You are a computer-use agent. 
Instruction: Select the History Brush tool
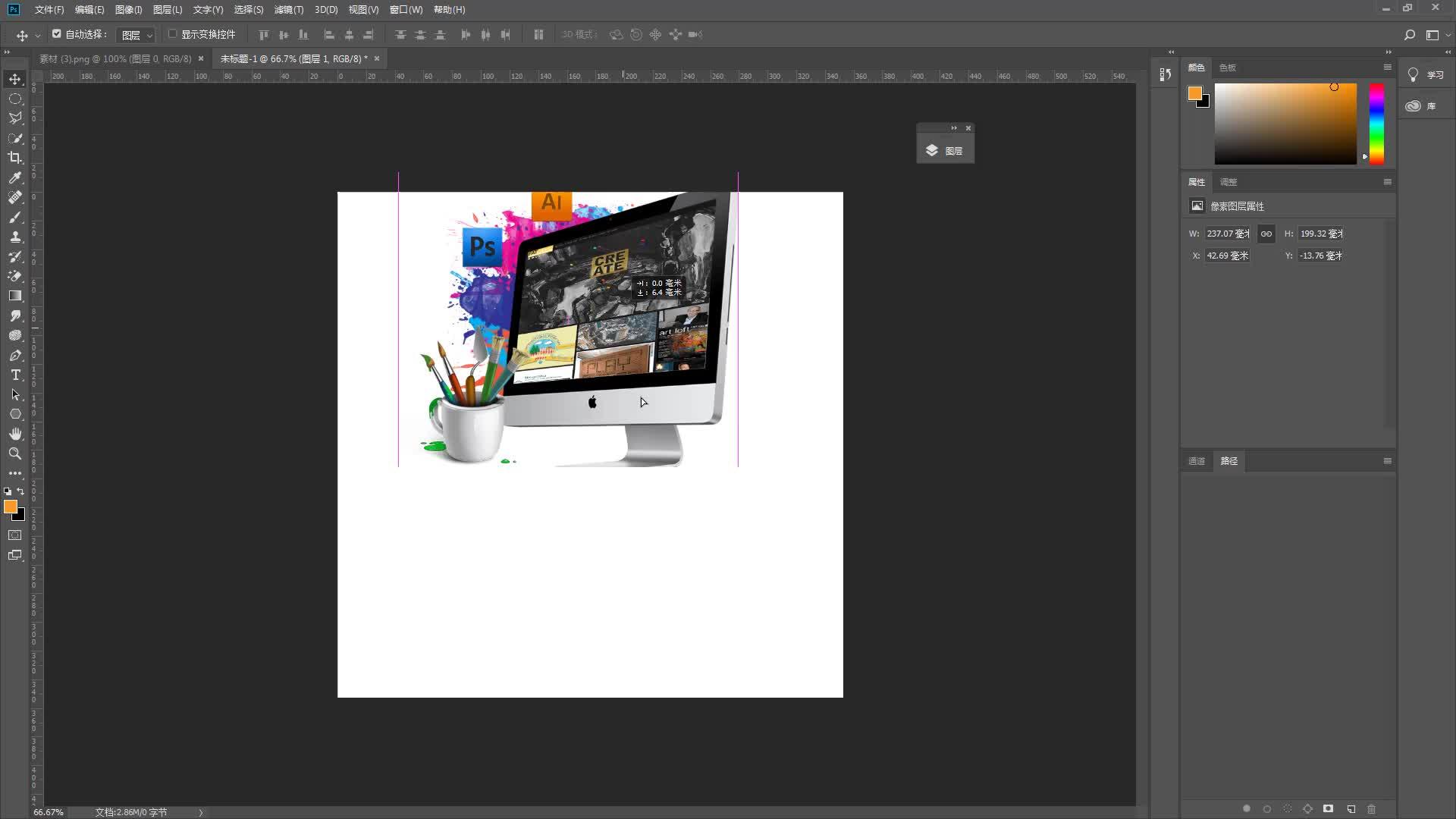[15, 256]
